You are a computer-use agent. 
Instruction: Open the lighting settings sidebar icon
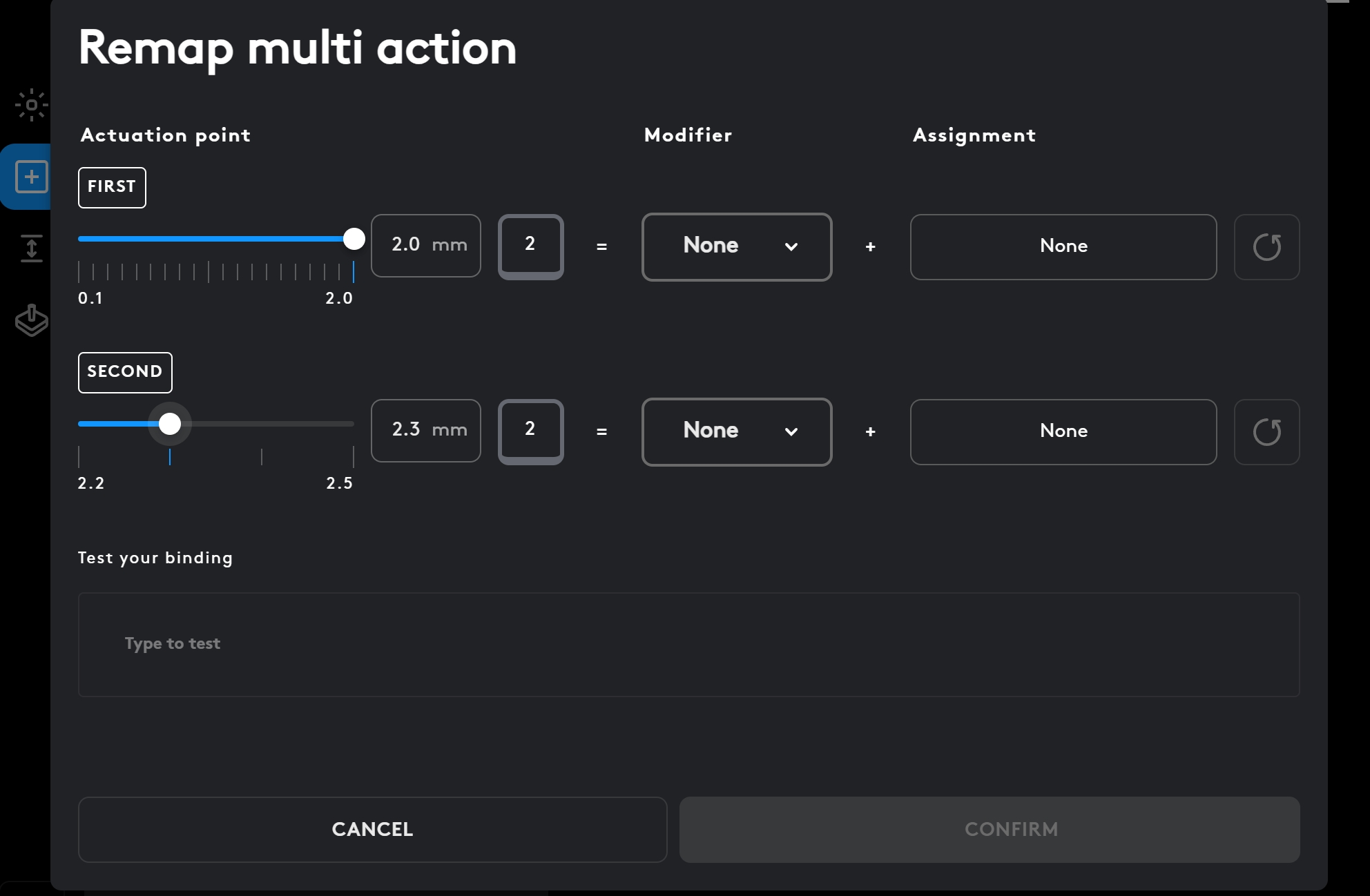click(31, 105)
